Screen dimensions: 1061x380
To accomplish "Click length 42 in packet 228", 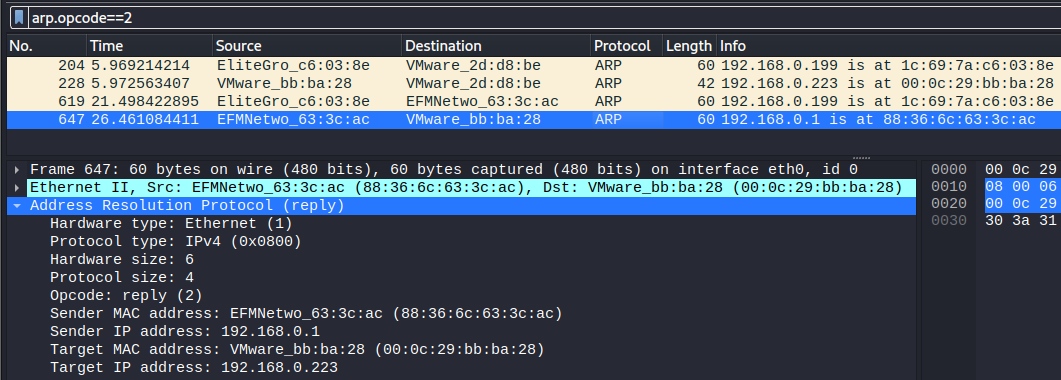I will [x=706, y=84].
